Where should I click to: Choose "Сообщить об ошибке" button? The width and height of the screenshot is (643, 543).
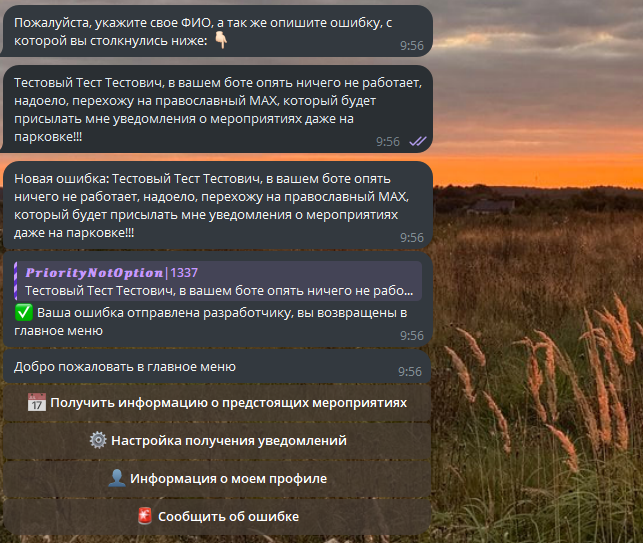[x=217, y=516]
